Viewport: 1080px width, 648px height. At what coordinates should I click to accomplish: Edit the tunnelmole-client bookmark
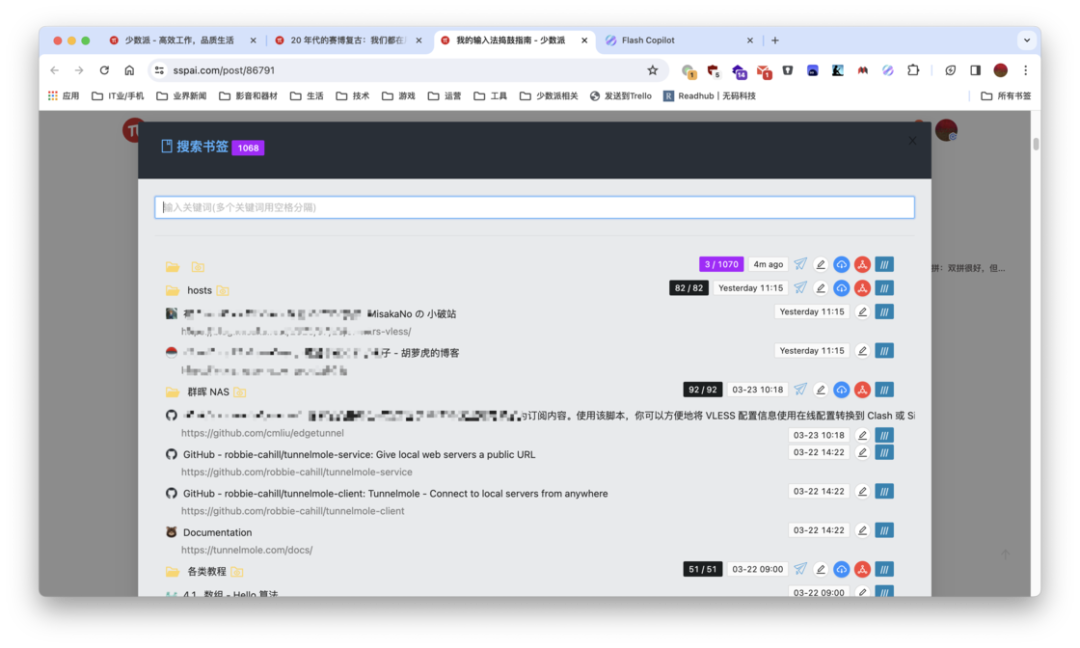[x=862, y=492]
